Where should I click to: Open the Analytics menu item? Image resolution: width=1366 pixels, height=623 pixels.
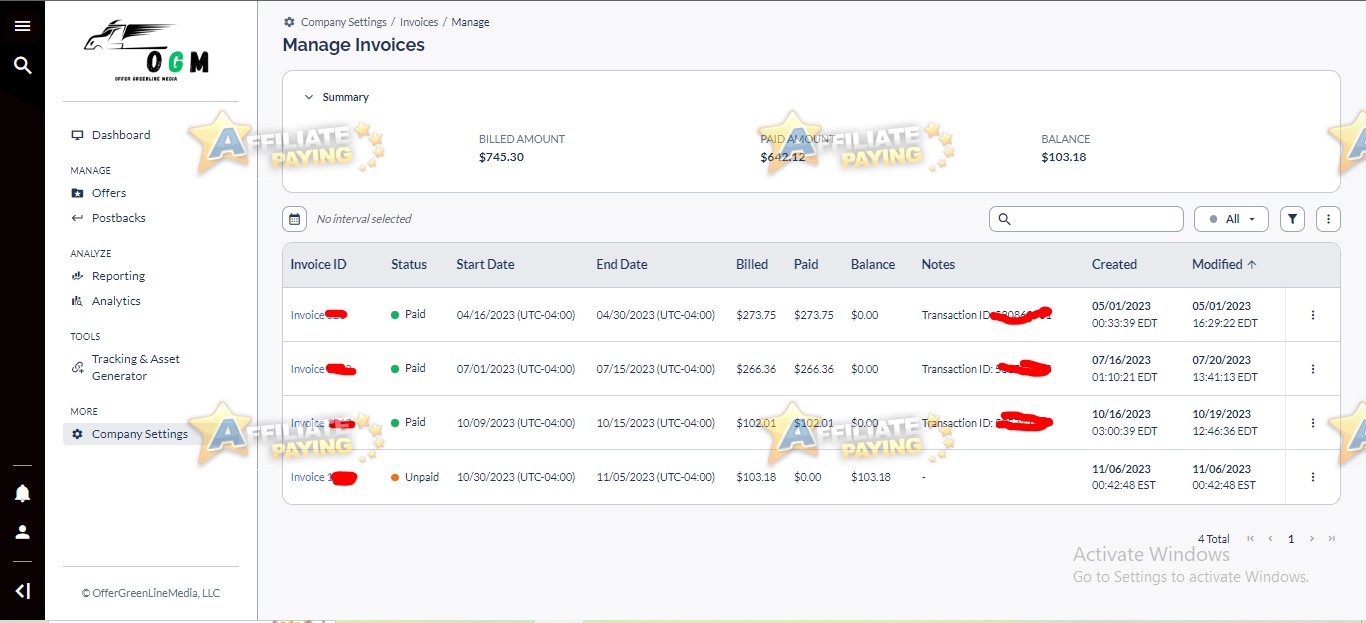pyautogui.click(x=116, y=301)
